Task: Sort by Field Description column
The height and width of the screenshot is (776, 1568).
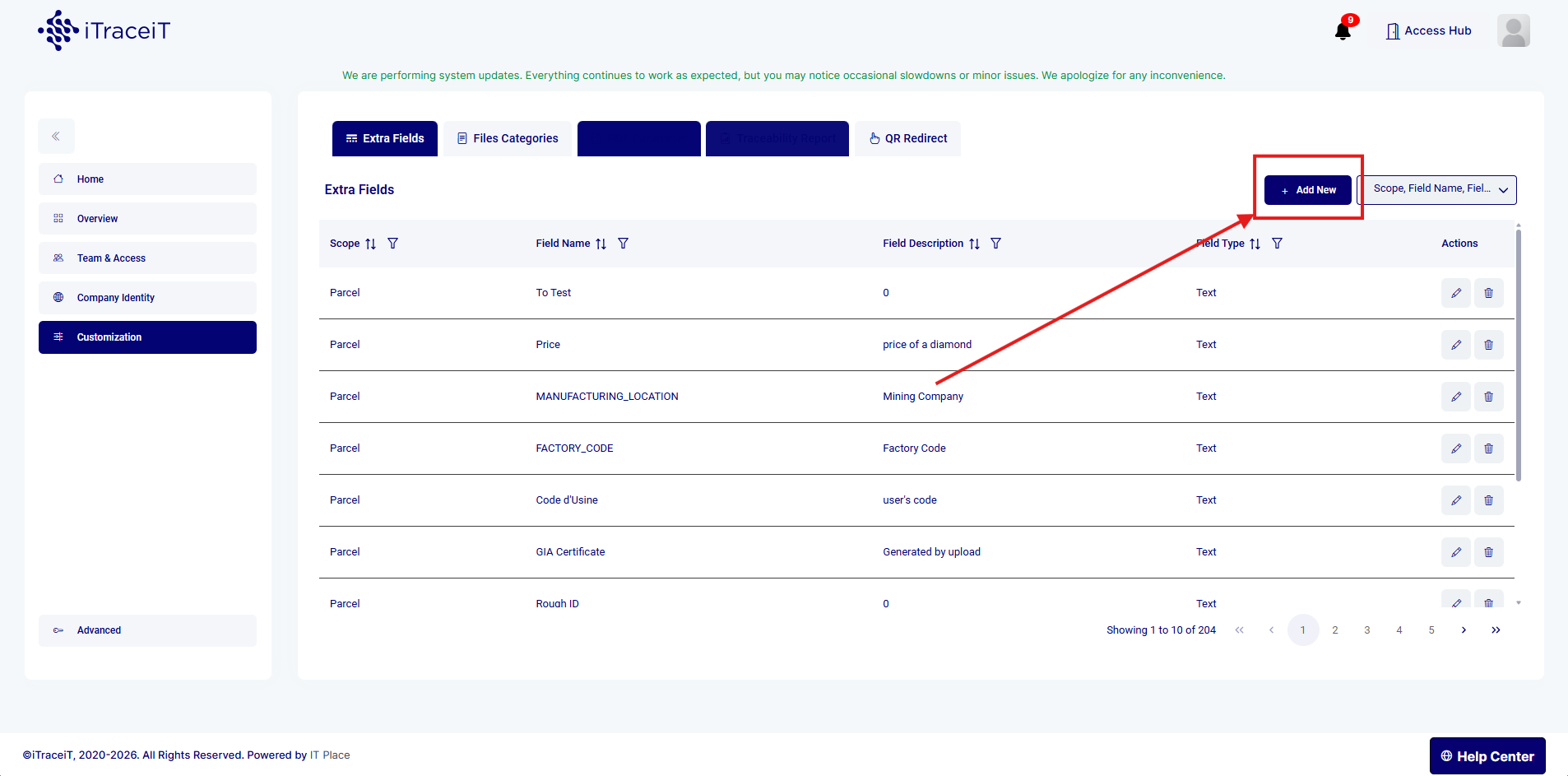Action: coord(974,244)
